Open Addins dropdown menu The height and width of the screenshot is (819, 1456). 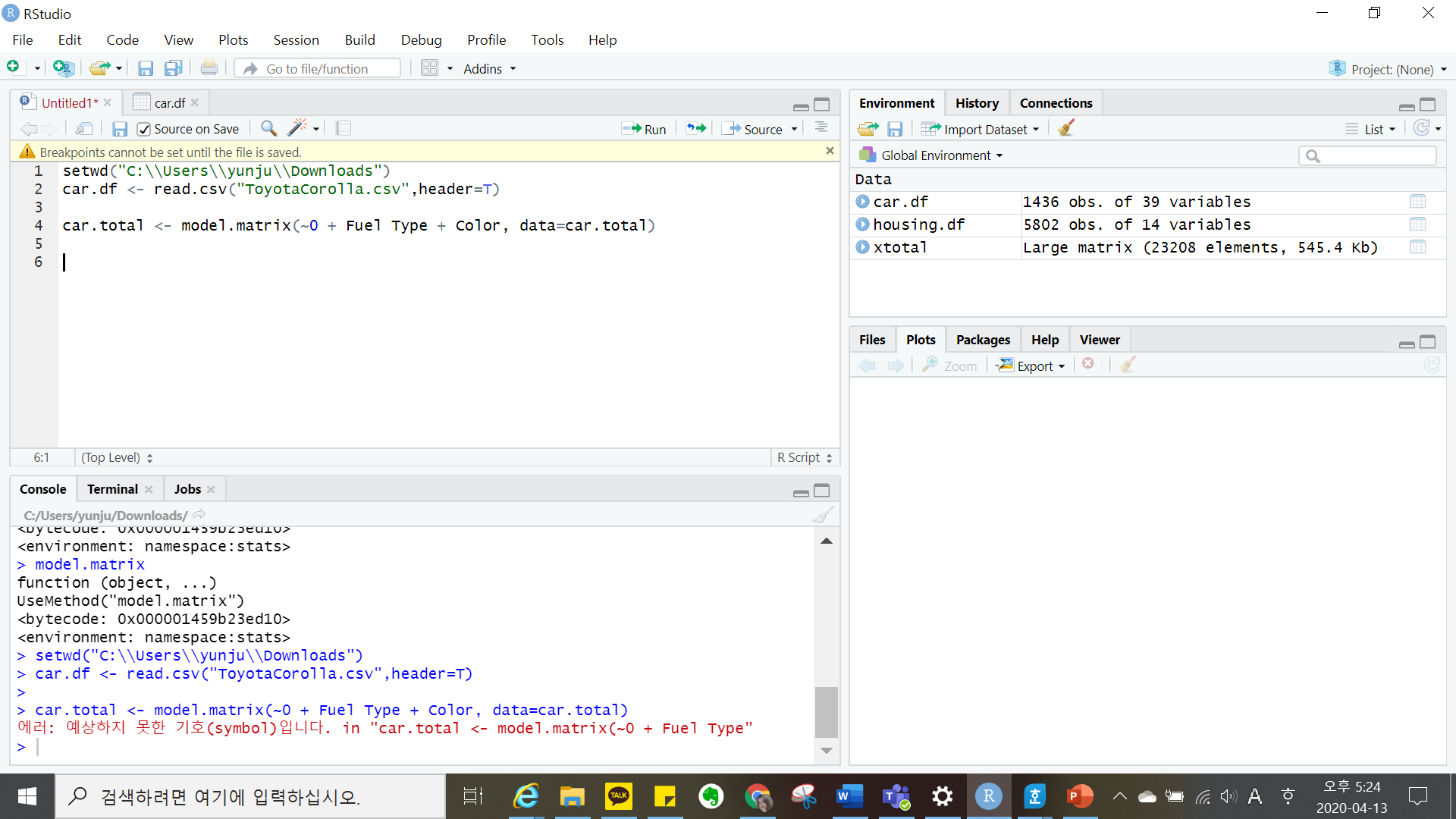(x=490, y=69)
